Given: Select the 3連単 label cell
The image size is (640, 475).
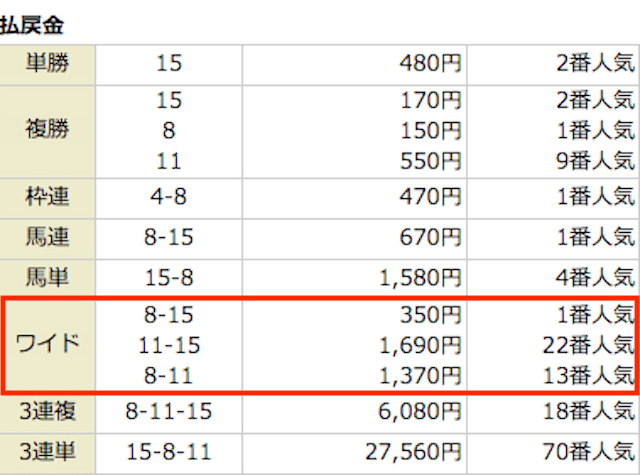Looking at the screenshot, I should pyautogui.click(x=47, y=453).
